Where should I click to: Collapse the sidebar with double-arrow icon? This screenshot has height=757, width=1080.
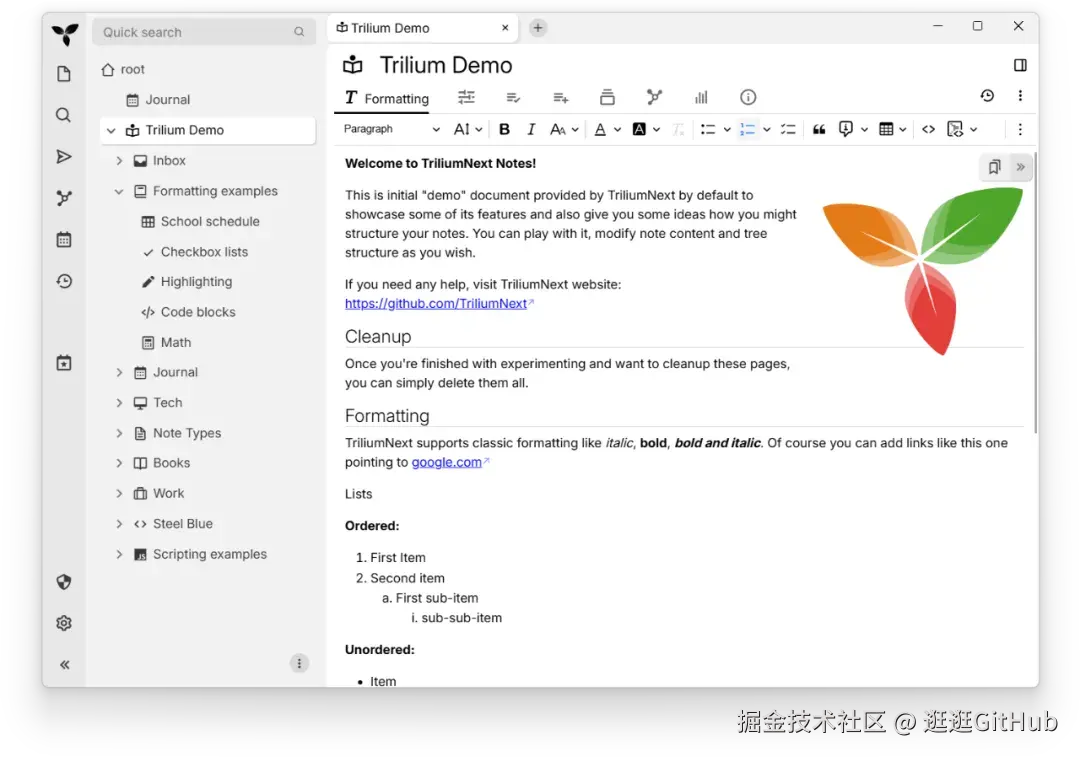(64, 665)
